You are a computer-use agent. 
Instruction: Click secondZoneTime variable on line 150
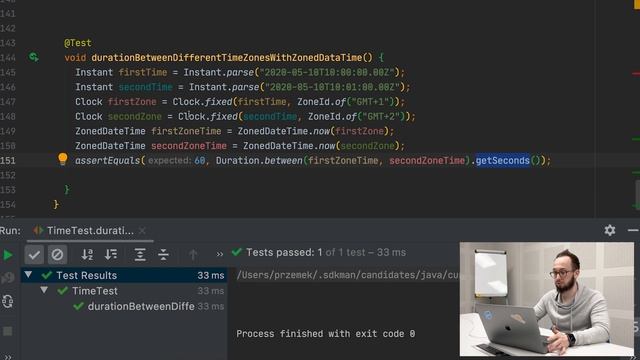tap(189, 146)
